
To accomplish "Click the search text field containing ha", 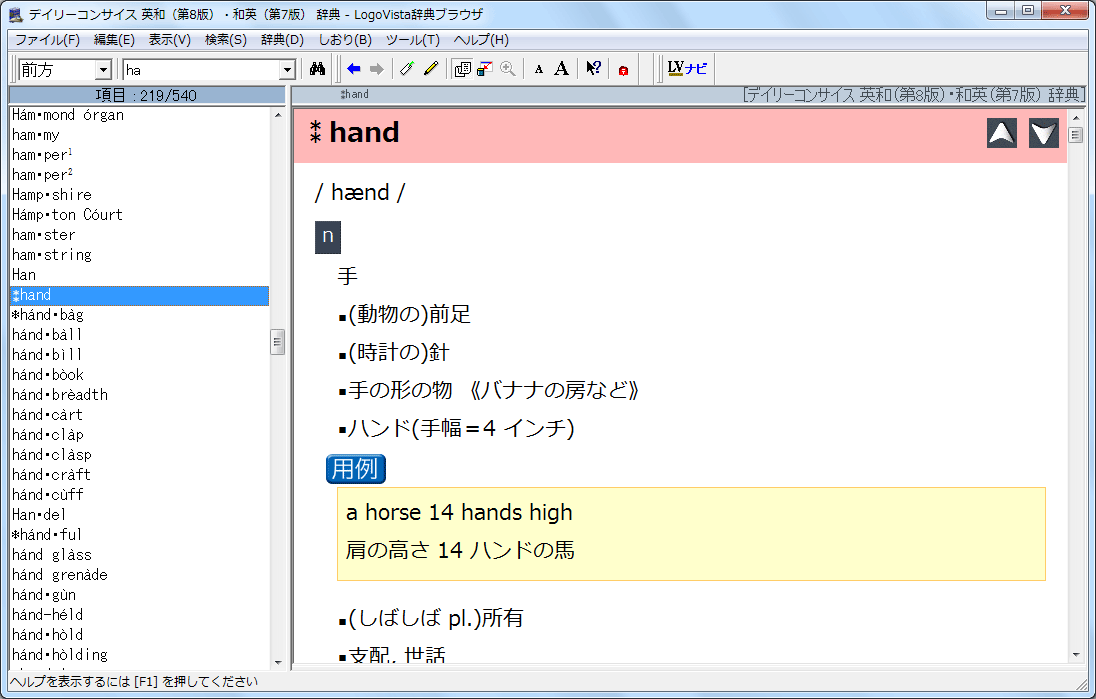I will pyautogui.click(x=200, y=70).
